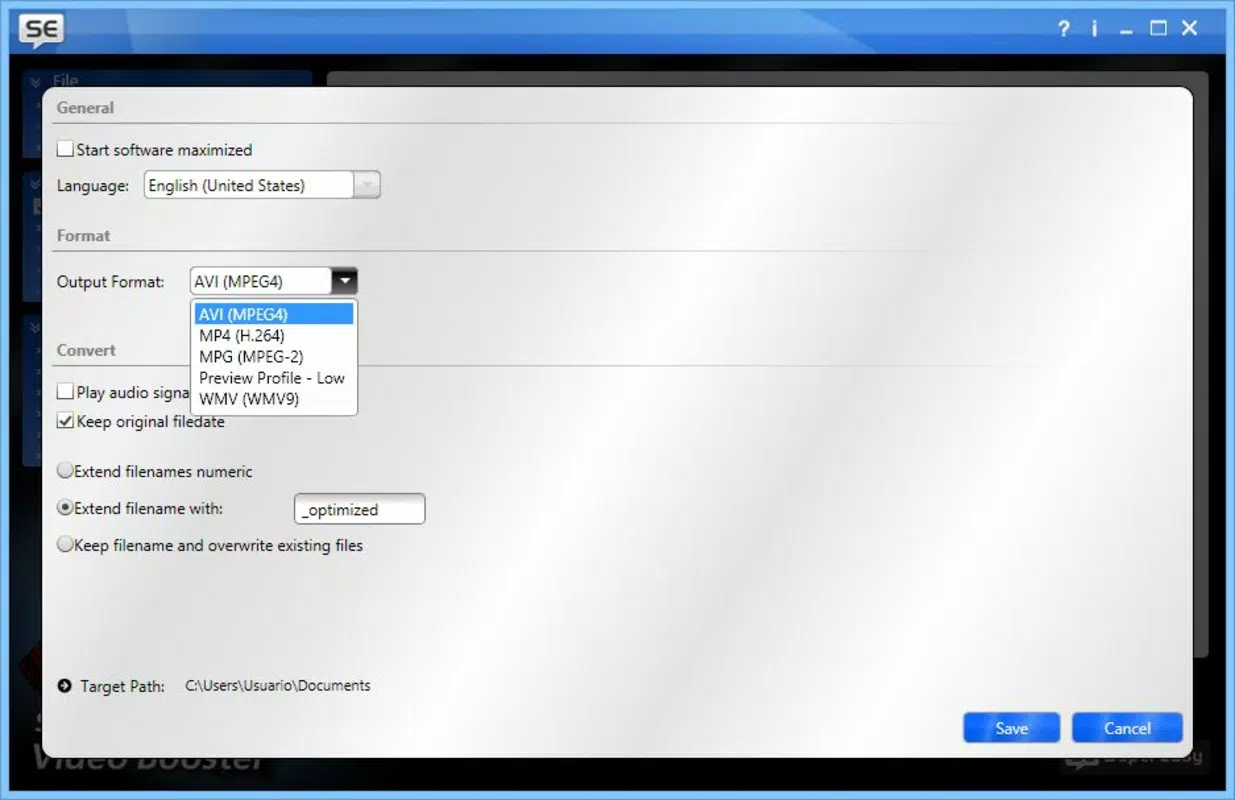The width and height of the screenshot is (1235, 800).
Task: Save the settings
Action: [x=1011, y=728]
